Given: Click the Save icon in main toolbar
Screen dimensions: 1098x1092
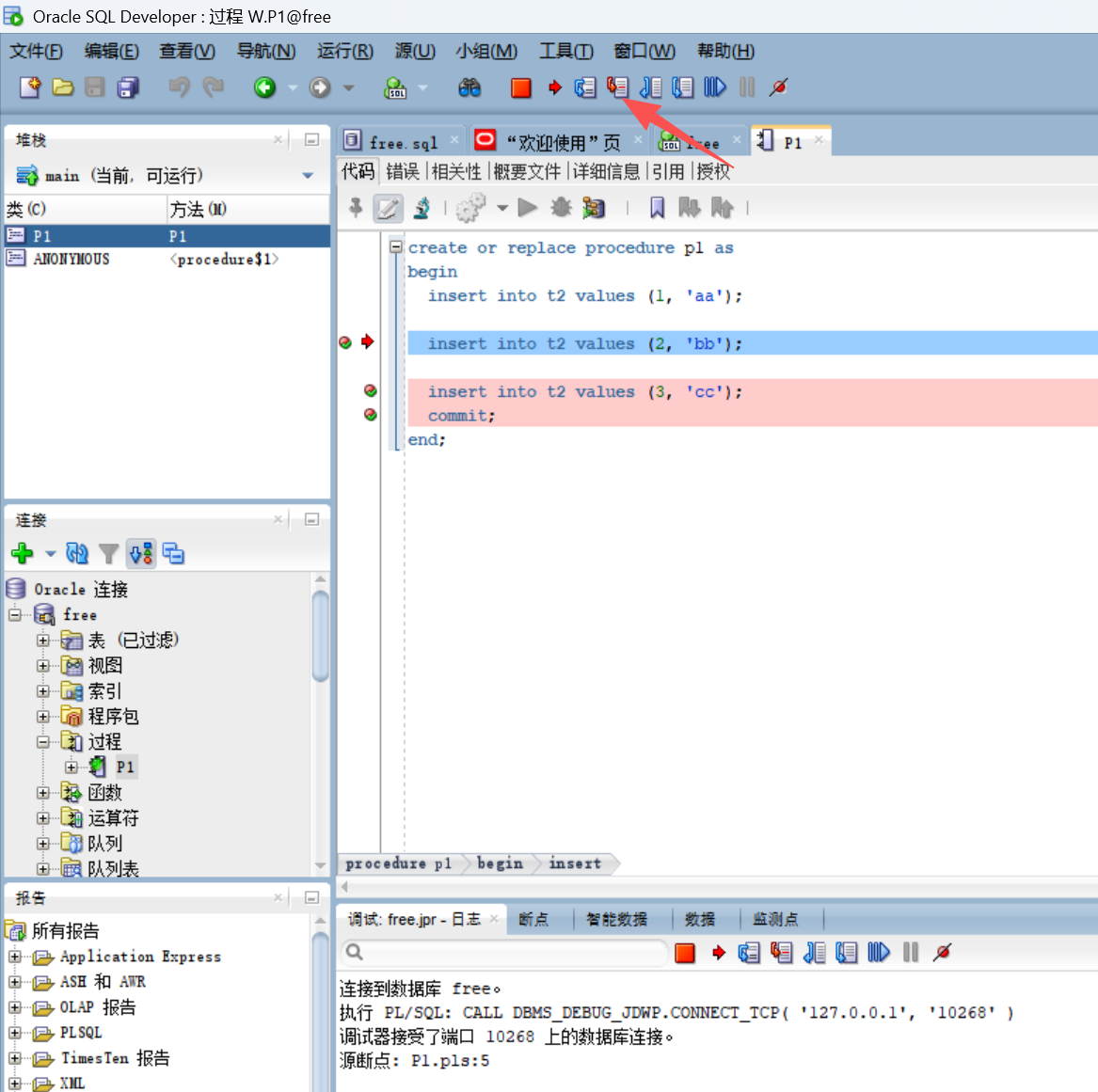Looking at the screenshot, I should click(94, 87).
